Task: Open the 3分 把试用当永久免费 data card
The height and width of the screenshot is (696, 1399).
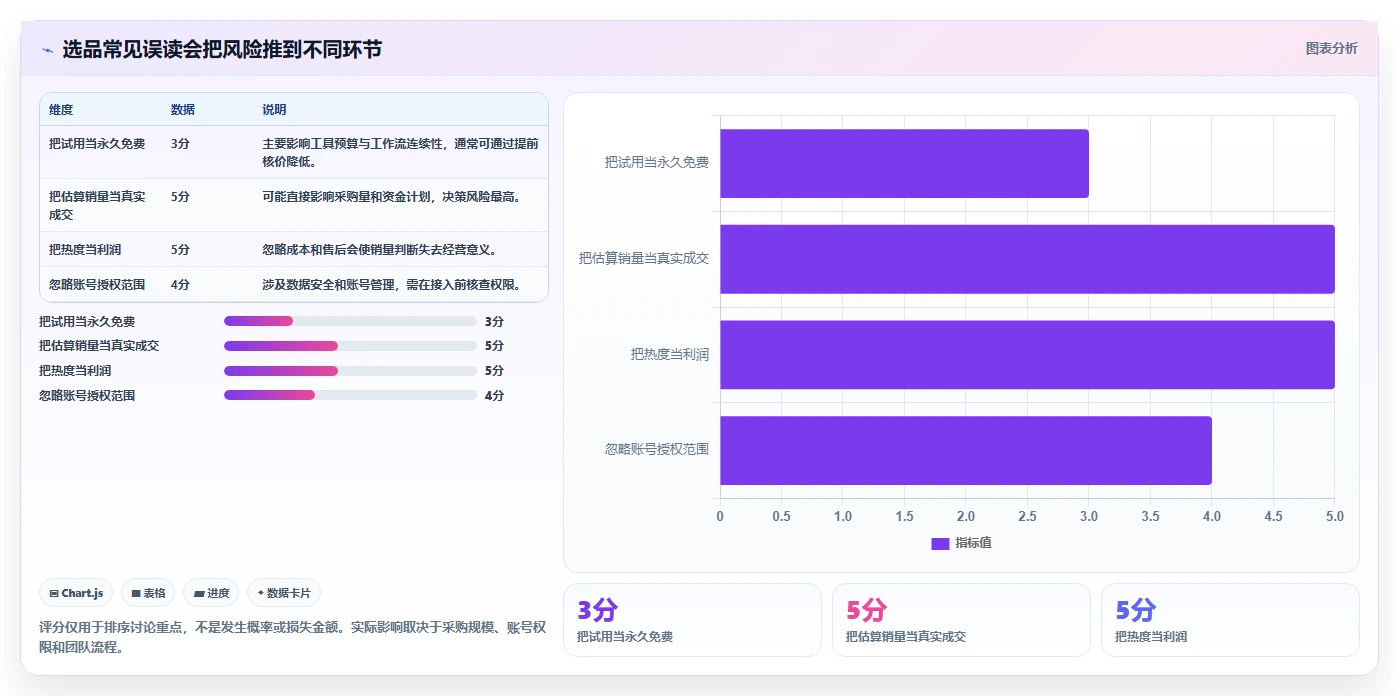Action: 692,620
